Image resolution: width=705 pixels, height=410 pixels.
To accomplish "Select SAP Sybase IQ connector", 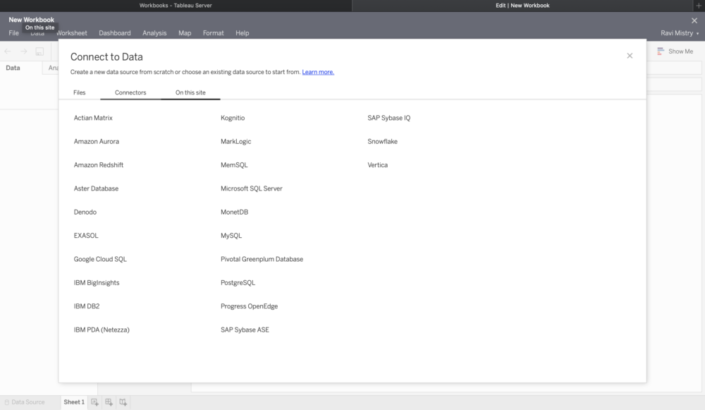I will [389, 118].
